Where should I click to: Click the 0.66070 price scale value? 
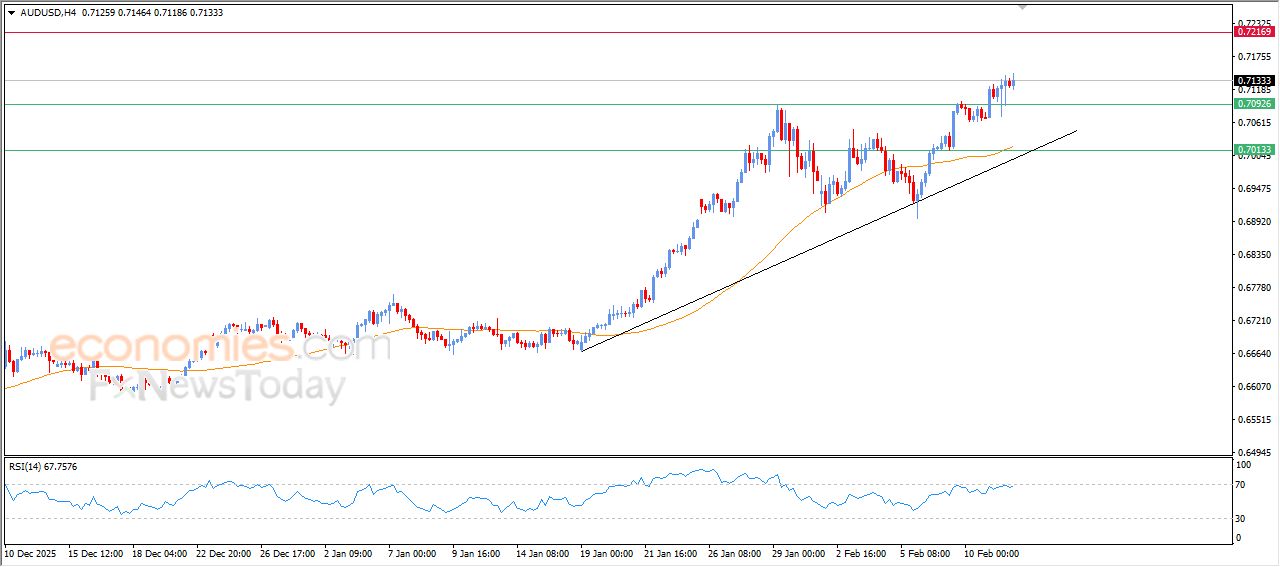tap(1254, 386)
